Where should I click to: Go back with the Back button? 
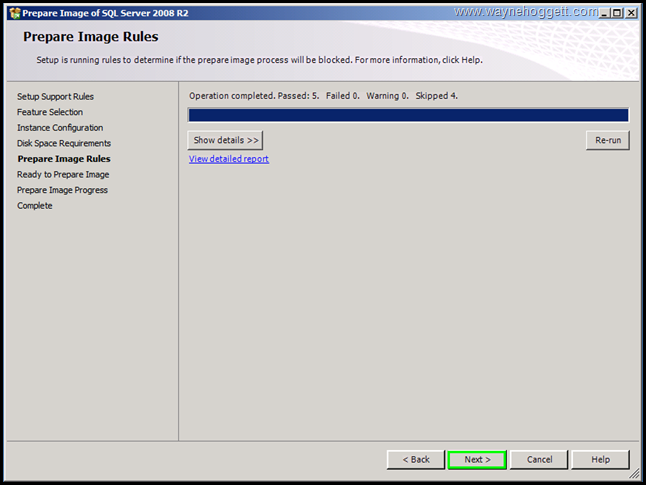tap(416, 459)
